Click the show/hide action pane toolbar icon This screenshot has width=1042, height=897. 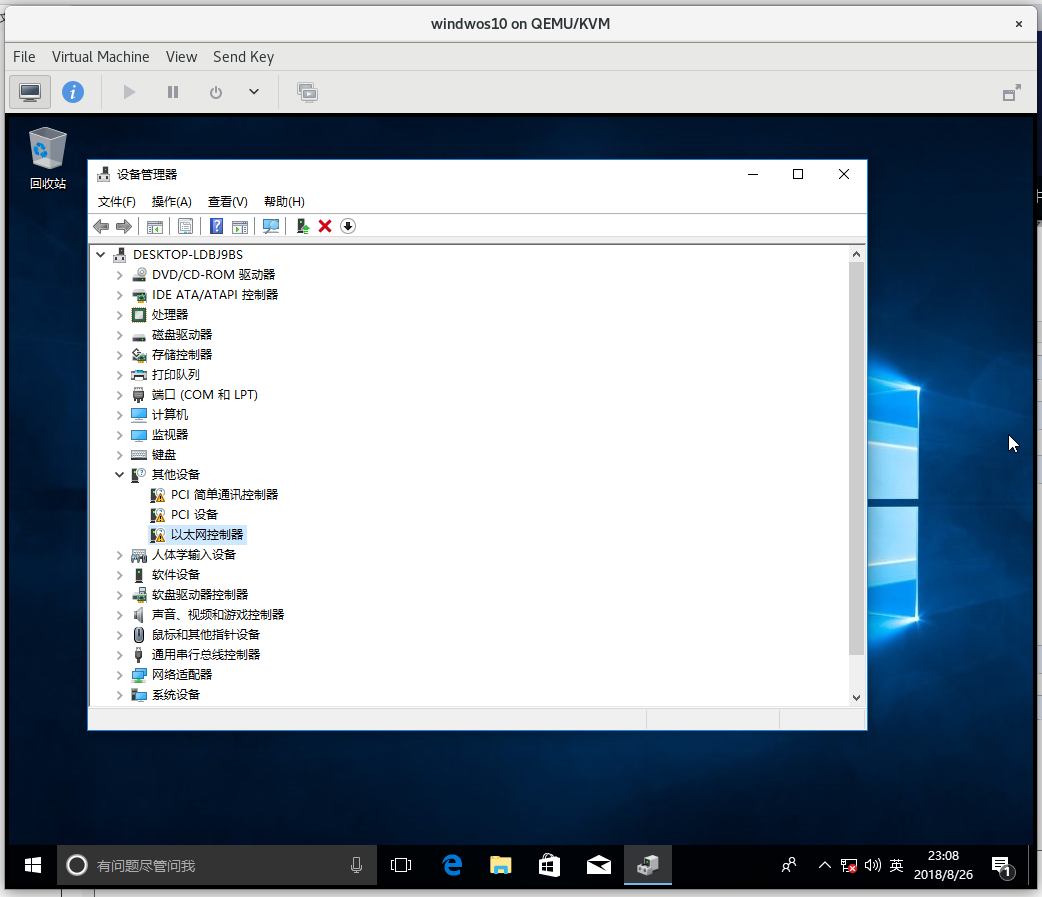click(240, 227)
